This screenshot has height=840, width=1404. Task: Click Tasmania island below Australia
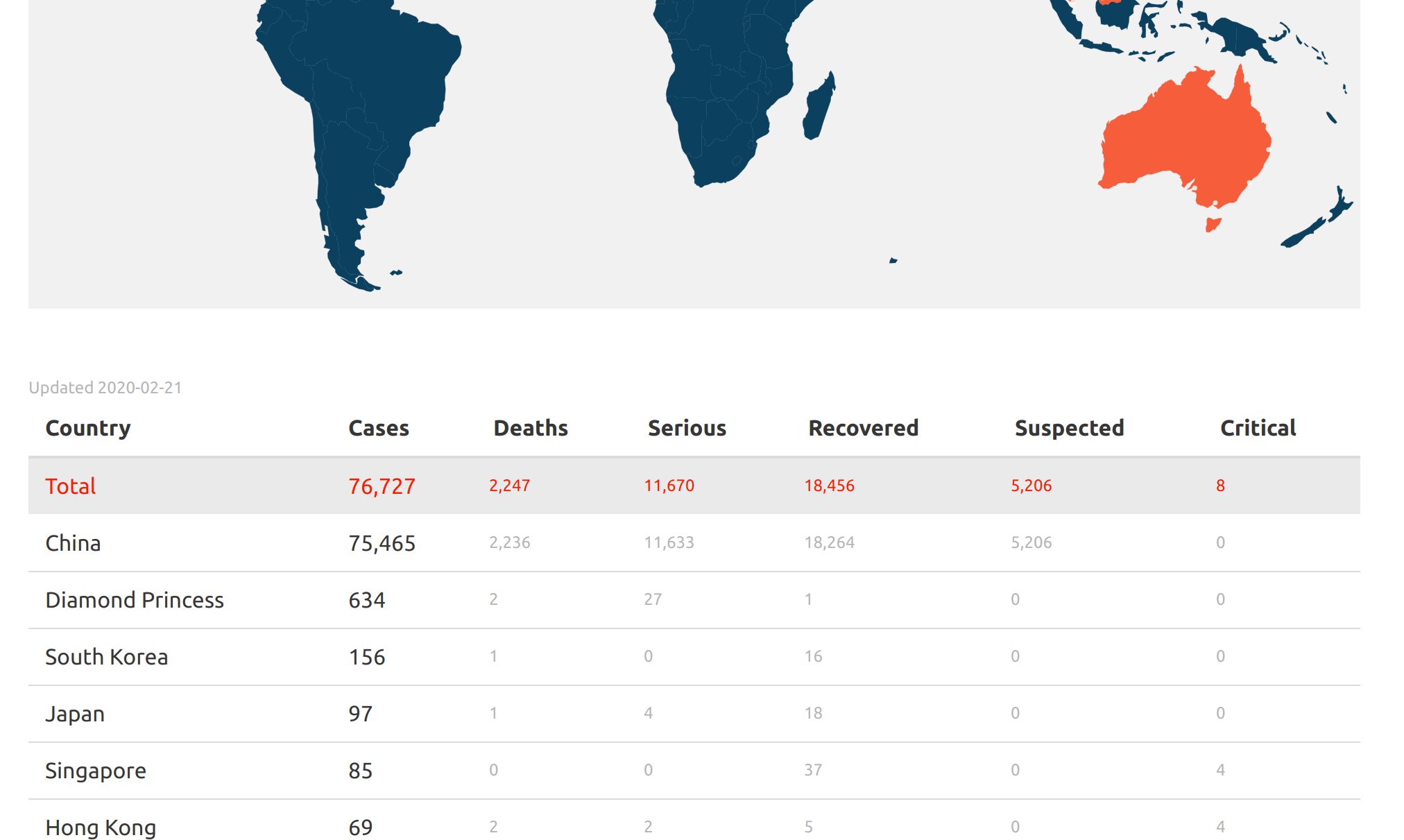[1213, 225]
